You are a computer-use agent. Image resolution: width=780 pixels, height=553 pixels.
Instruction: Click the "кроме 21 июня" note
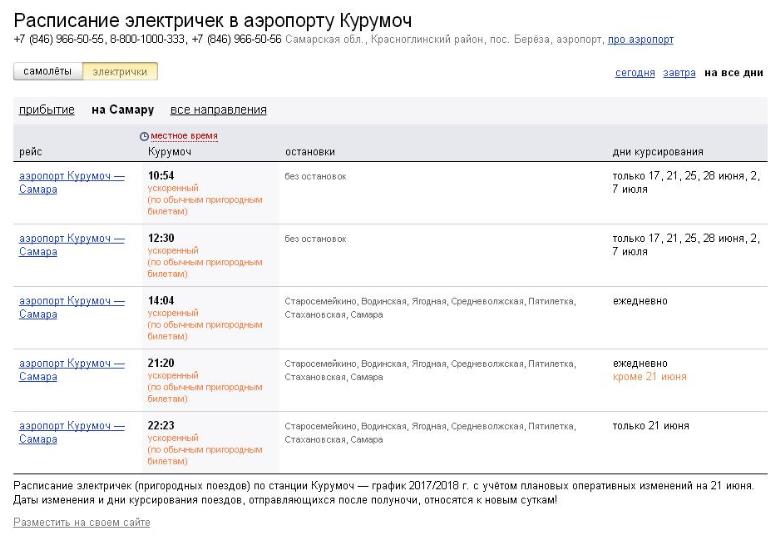pos(649,377)
